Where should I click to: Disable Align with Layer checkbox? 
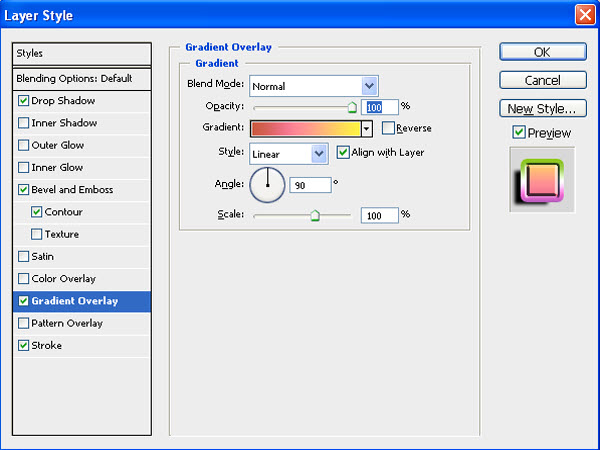pyautogui.click(x=343, y=153)
